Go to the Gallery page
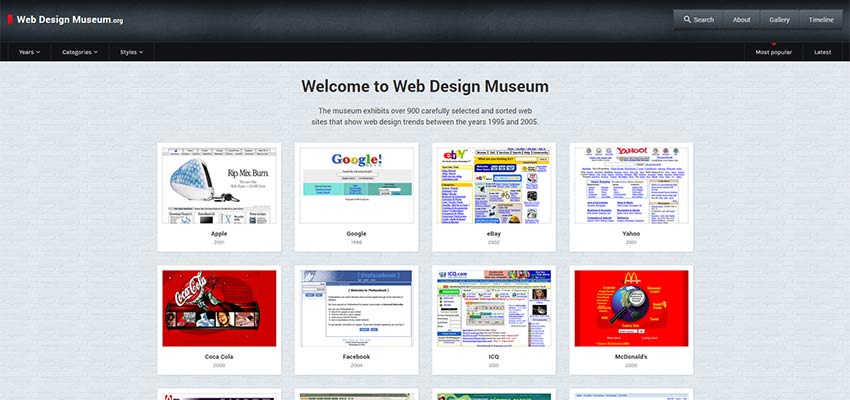The width and height of the screenshot is (850, 400). [x=780, y=20]
